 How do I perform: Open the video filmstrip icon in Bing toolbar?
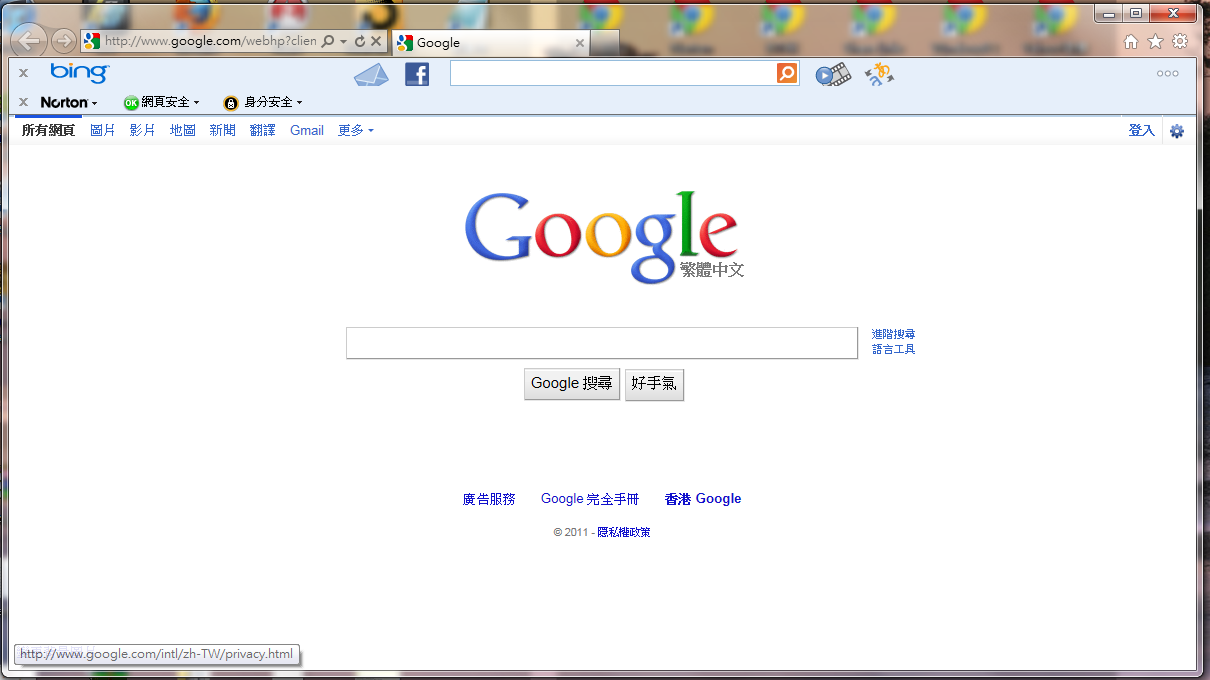click(832, 74)
